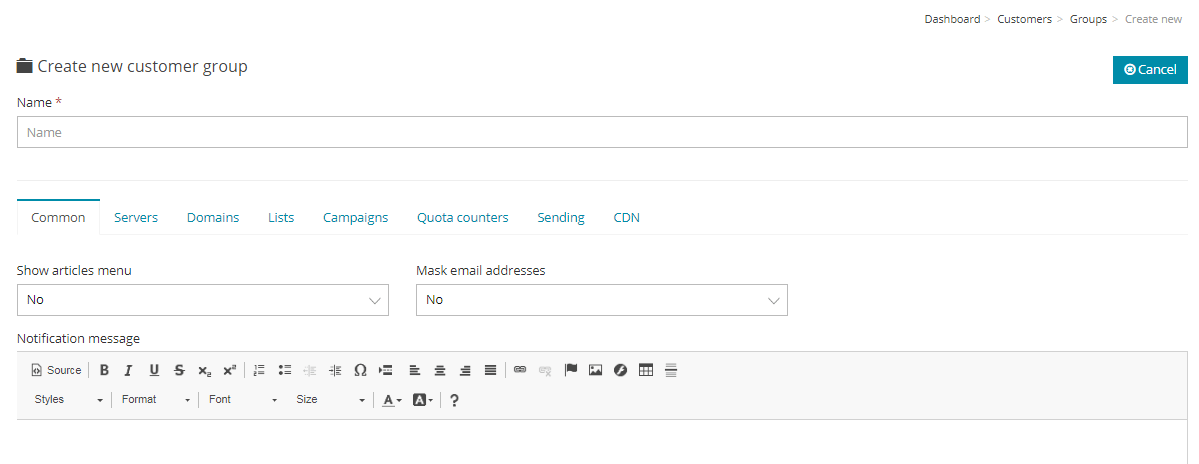
Task: Switch to the Servers tab
Action: (136, 217)
